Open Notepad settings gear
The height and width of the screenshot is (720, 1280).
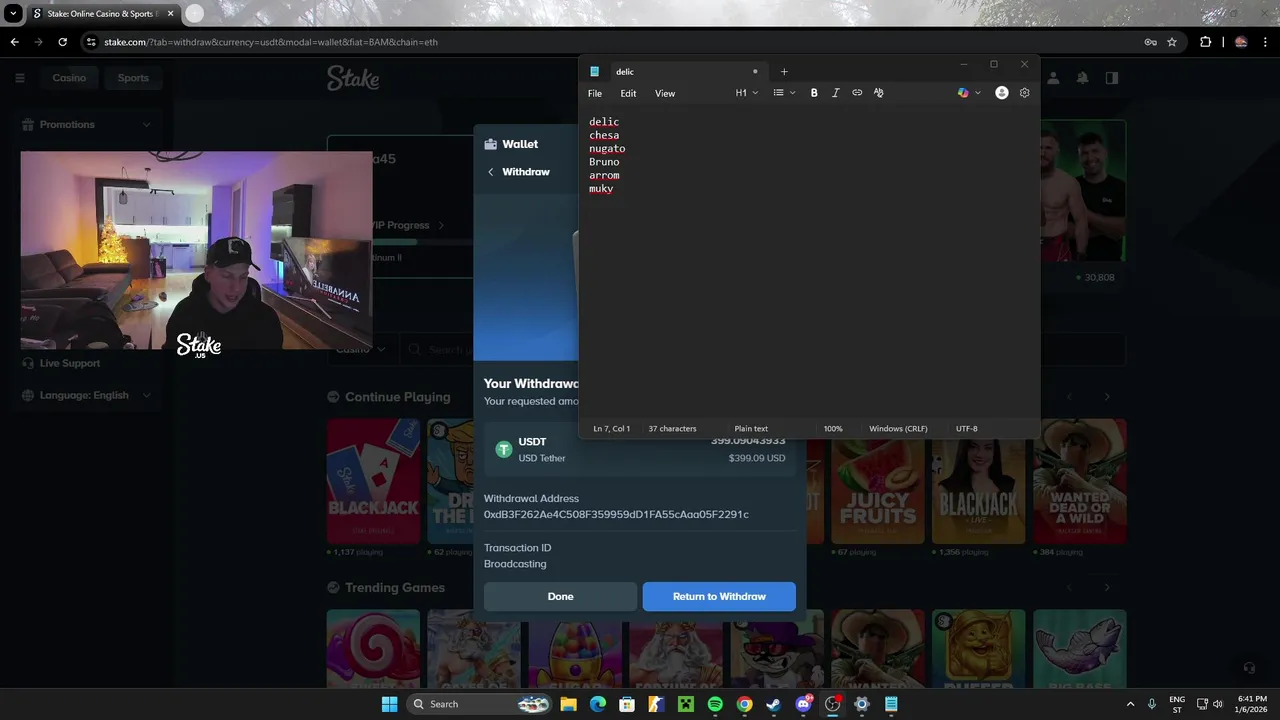[x=1024, y=93]
